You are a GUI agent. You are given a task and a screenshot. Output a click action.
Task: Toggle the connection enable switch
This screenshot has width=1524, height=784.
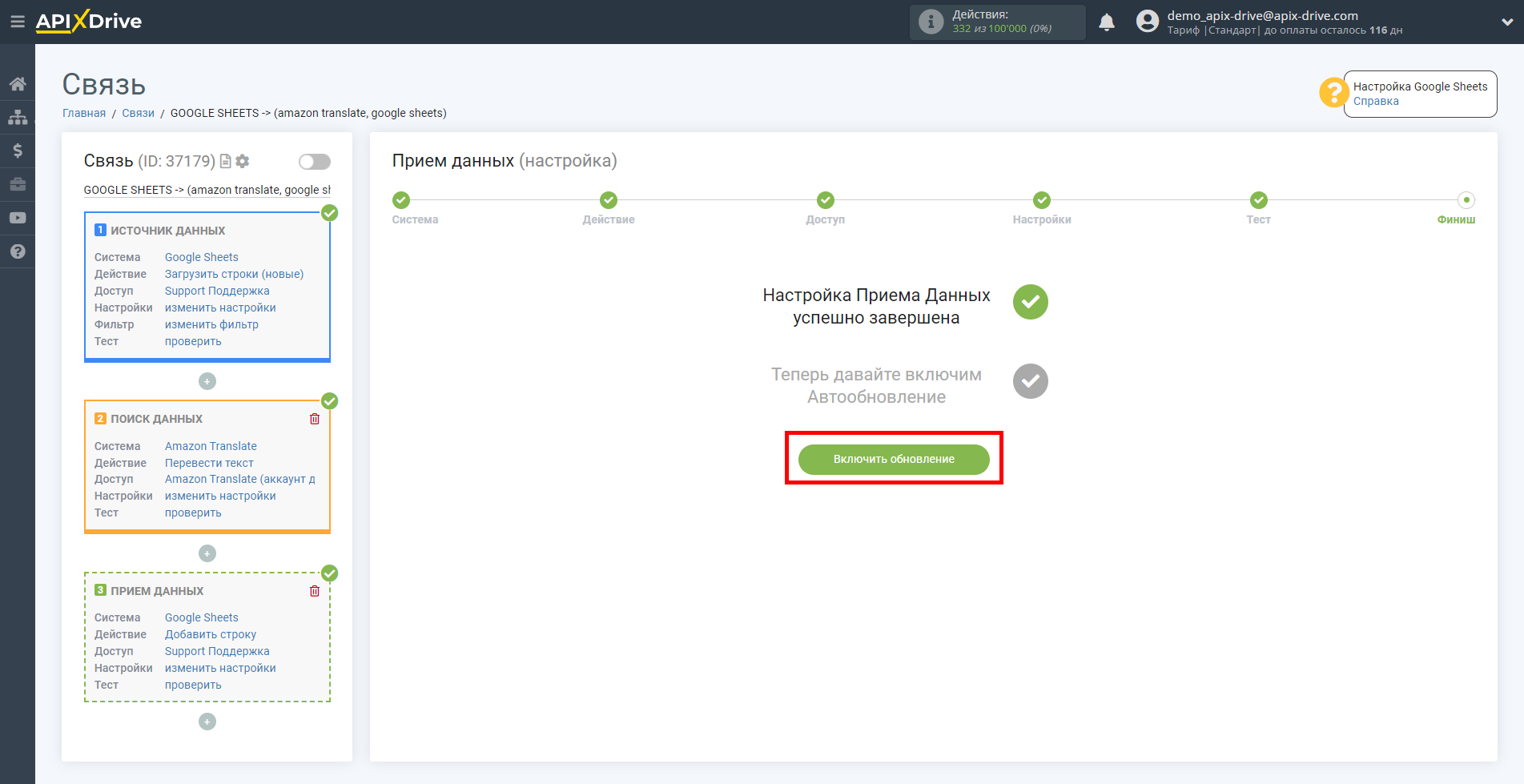tap(315, 162)
